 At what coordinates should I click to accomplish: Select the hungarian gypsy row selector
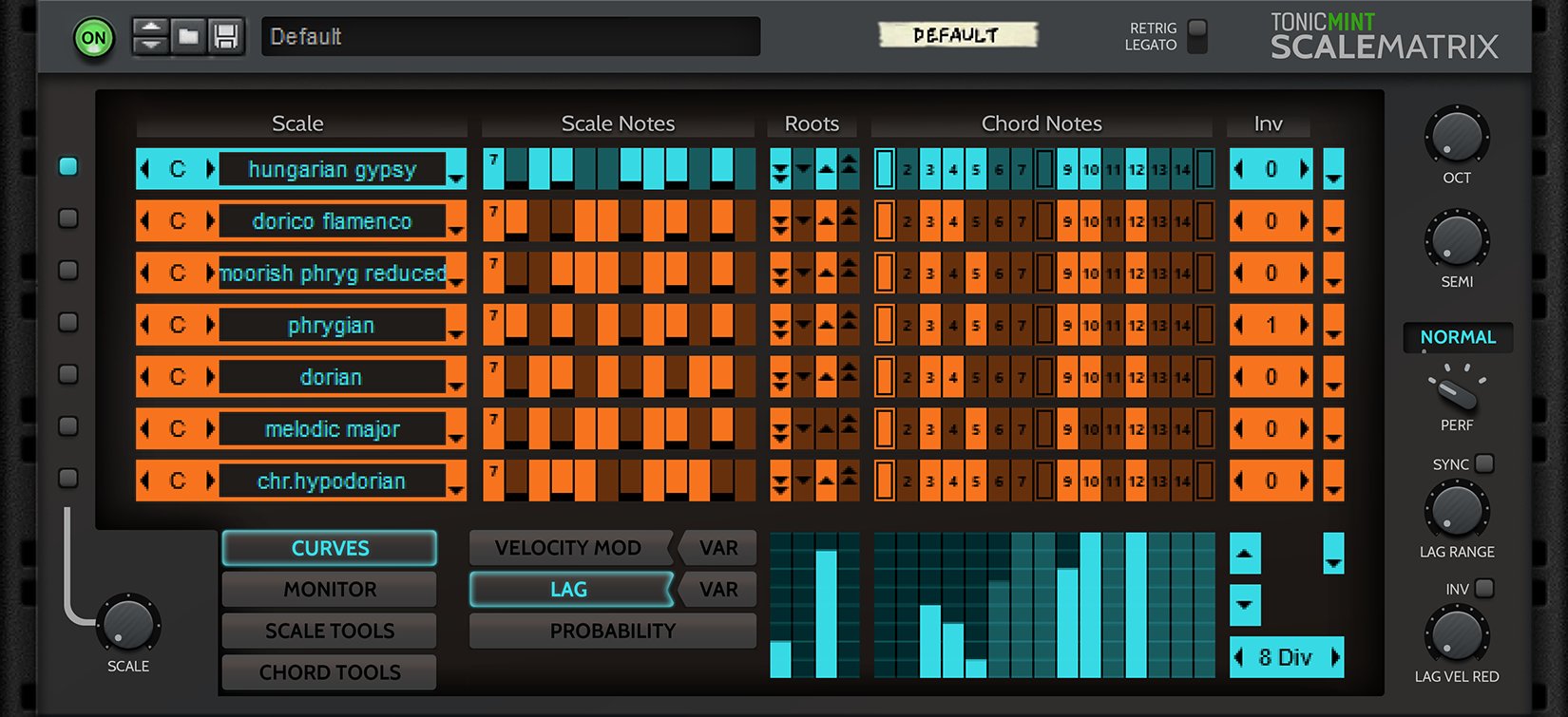coord(68,166)
